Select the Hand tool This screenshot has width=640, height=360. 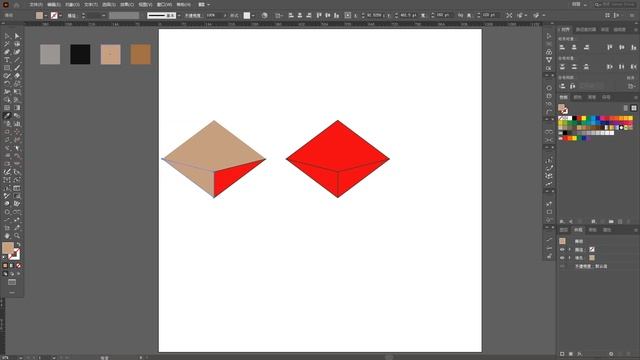7,236
